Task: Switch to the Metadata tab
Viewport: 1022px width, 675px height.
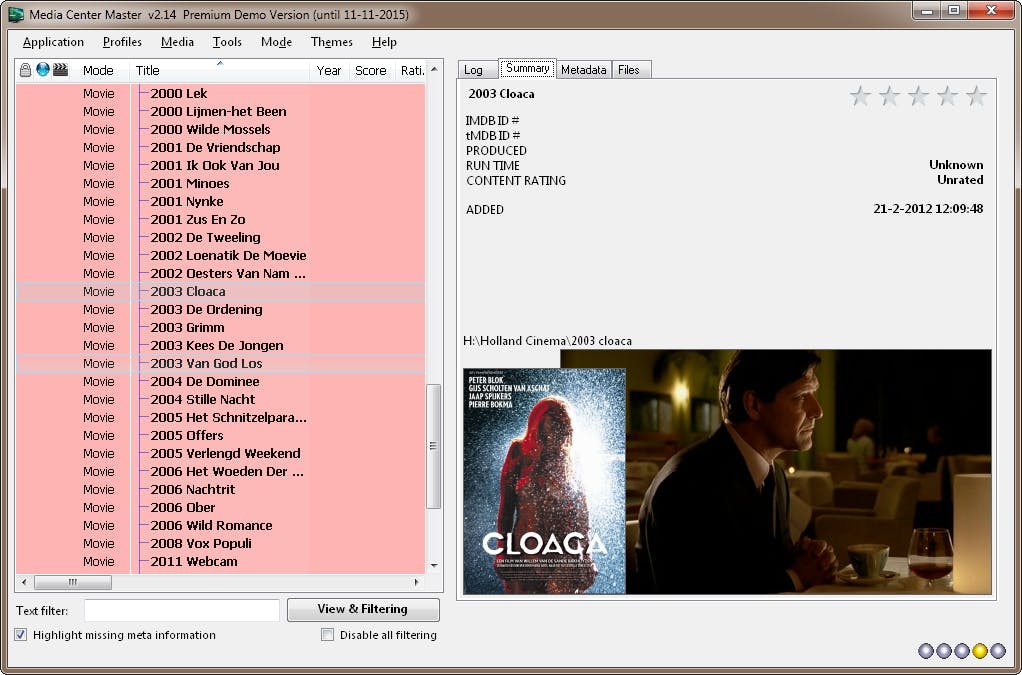Action: click(x=583, y=70)
